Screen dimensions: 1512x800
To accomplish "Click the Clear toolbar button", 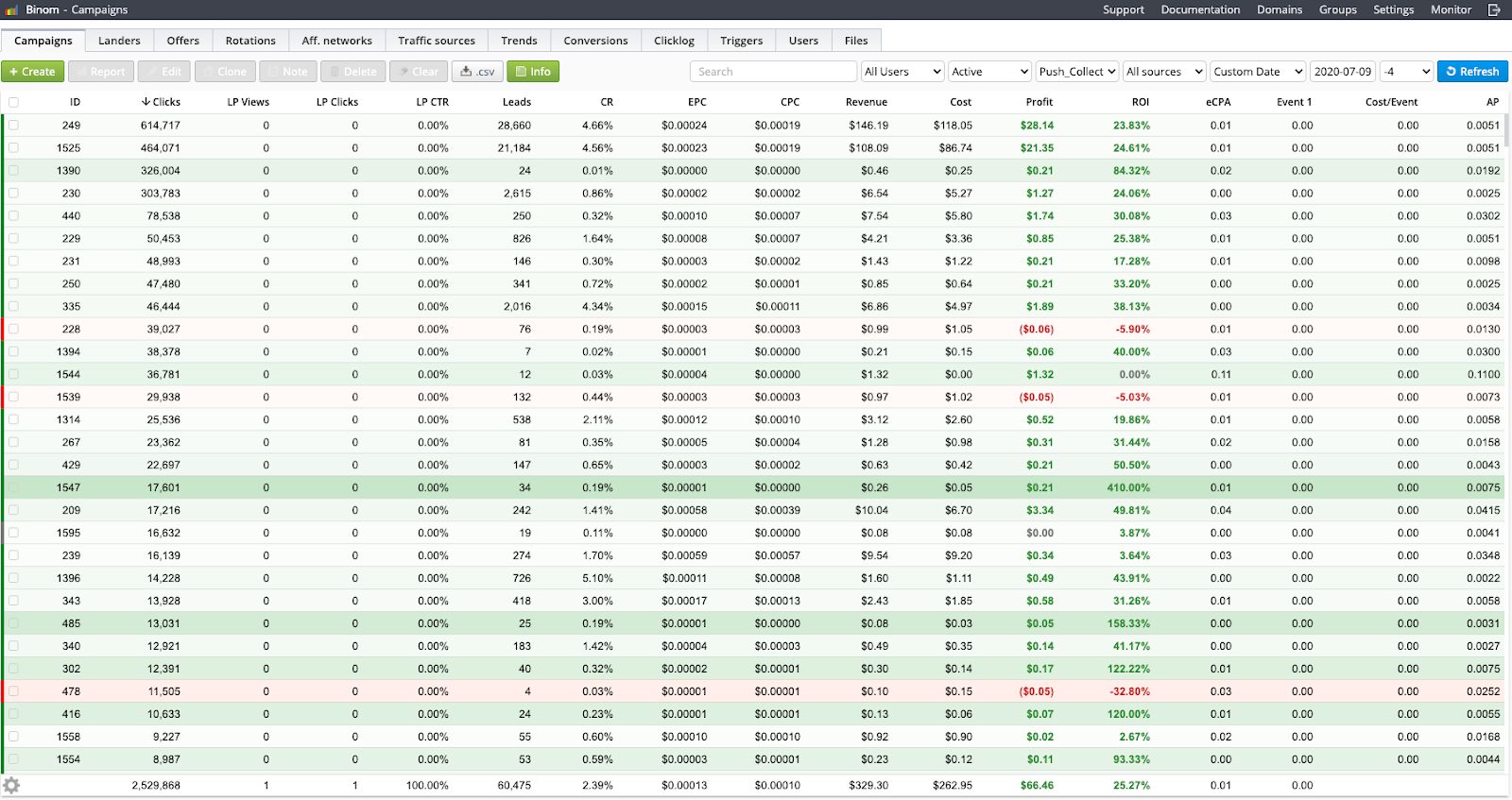I will click(418, 72).
